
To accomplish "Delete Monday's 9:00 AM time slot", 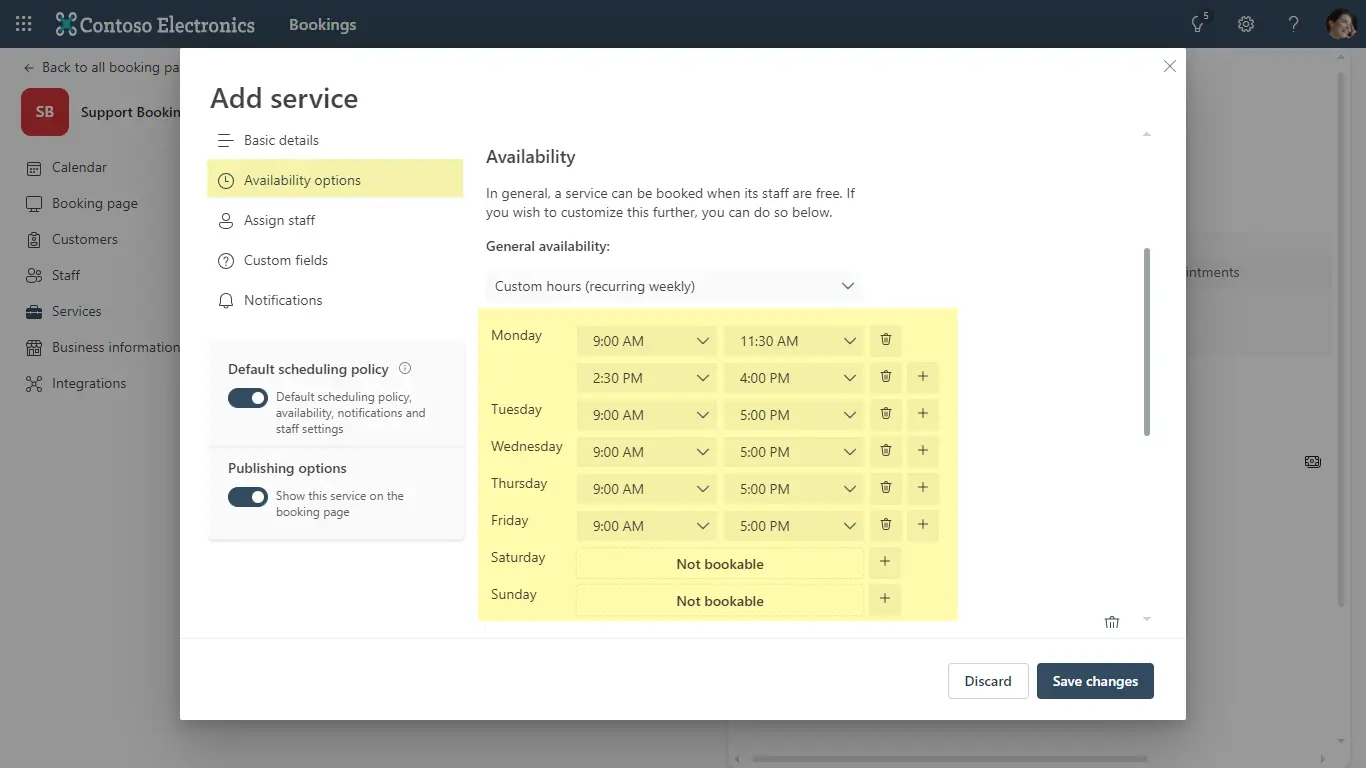I will tap(885, 340).
